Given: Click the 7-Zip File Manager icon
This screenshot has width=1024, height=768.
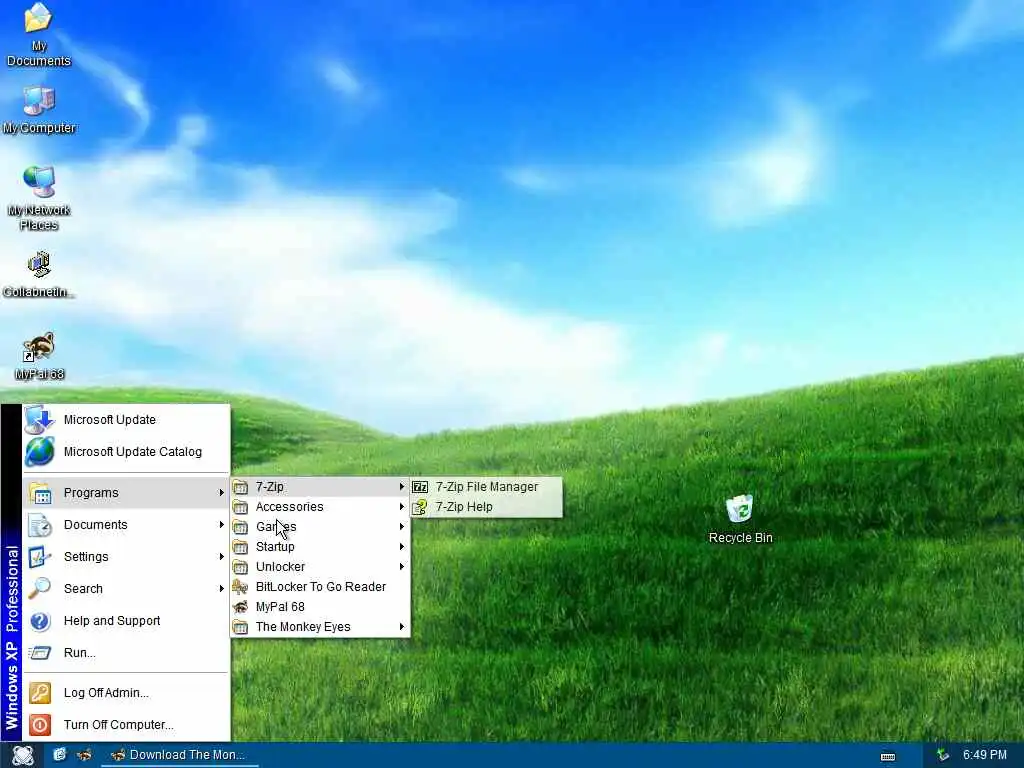Looking at the screenshot, I should pyautogui.click(x=420, y=487).
